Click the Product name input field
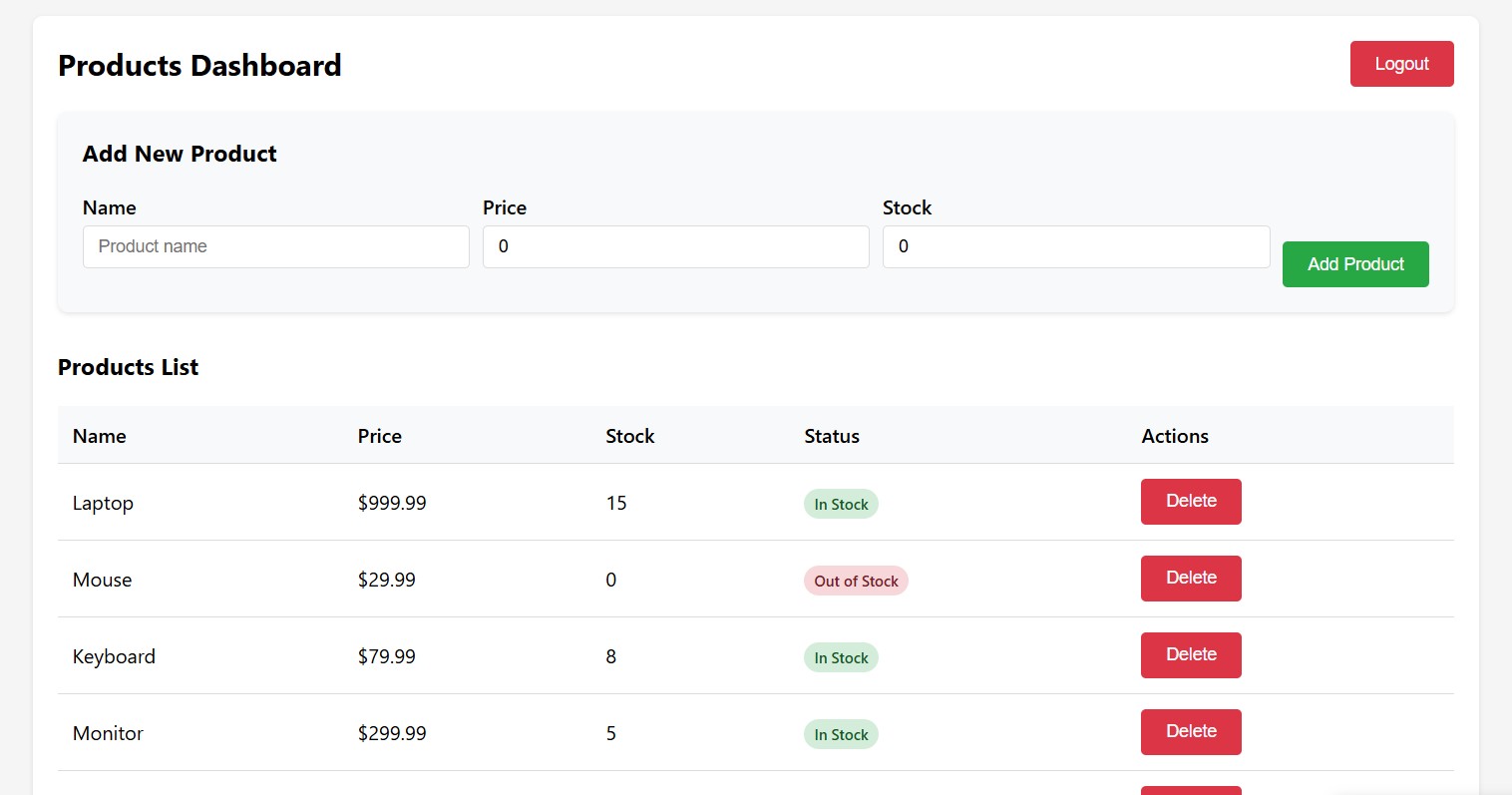Image resolution: width=1512 pixels, height=795 pixels. click(275, 246)
